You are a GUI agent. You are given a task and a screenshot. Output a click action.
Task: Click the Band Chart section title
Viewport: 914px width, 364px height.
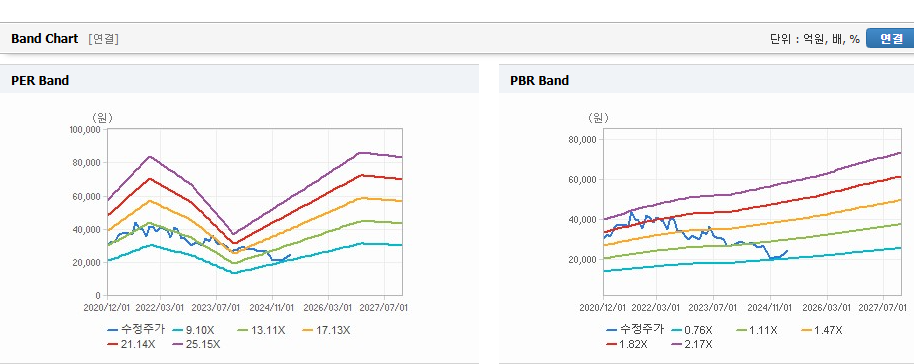tap(44, 38)
